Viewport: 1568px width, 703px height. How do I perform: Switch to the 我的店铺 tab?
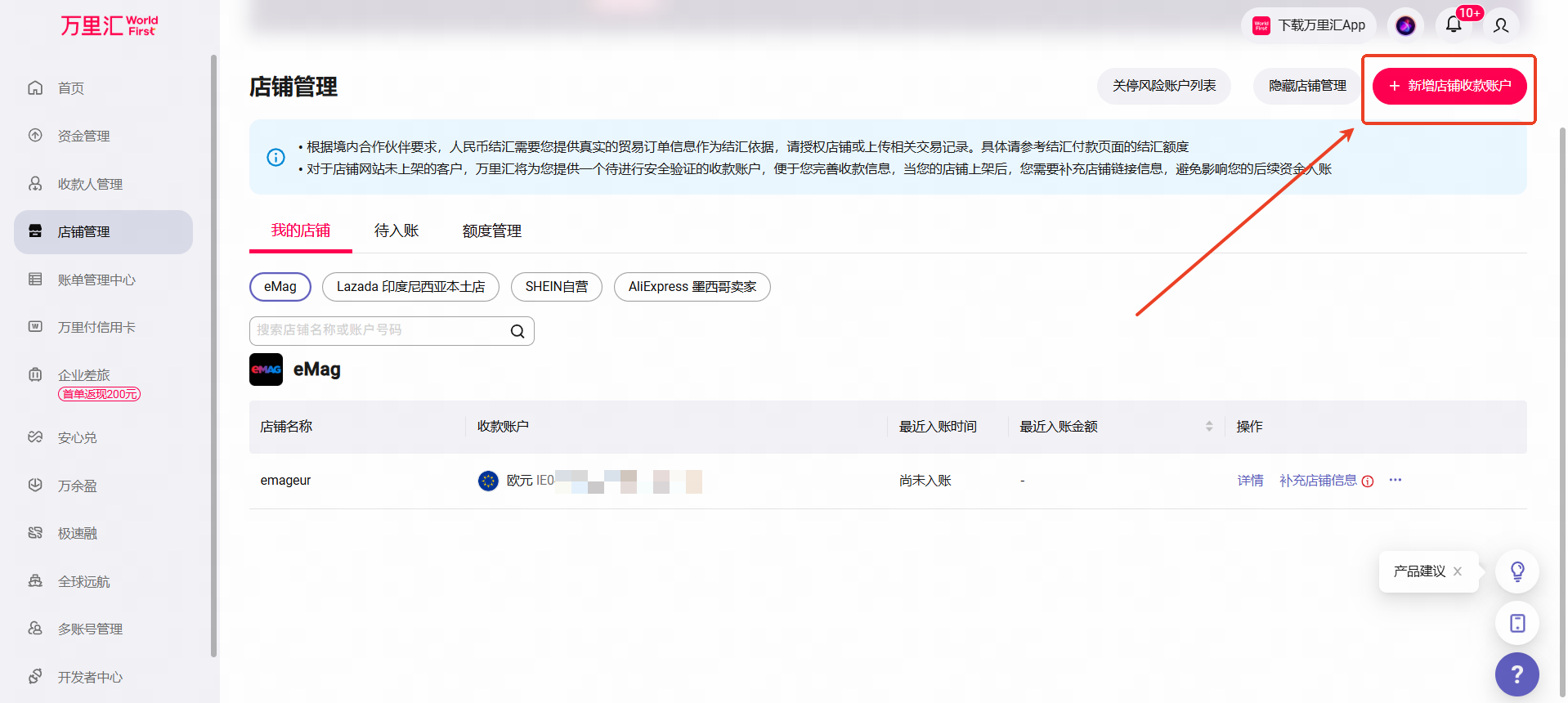(x=301, y=231)
